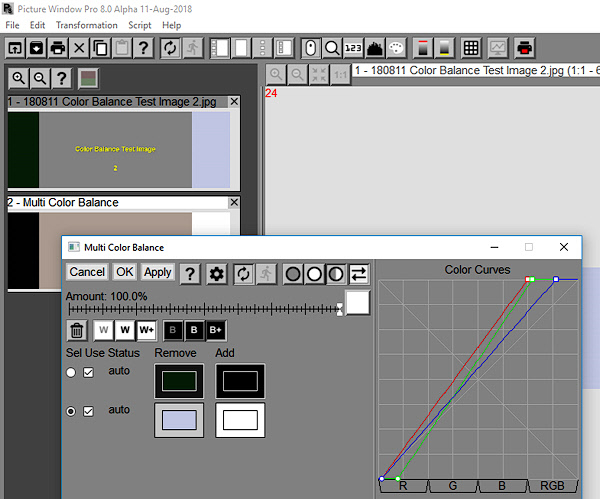
Task: Click the background color swatch in browser toolbar
Action: click(88, 78)
